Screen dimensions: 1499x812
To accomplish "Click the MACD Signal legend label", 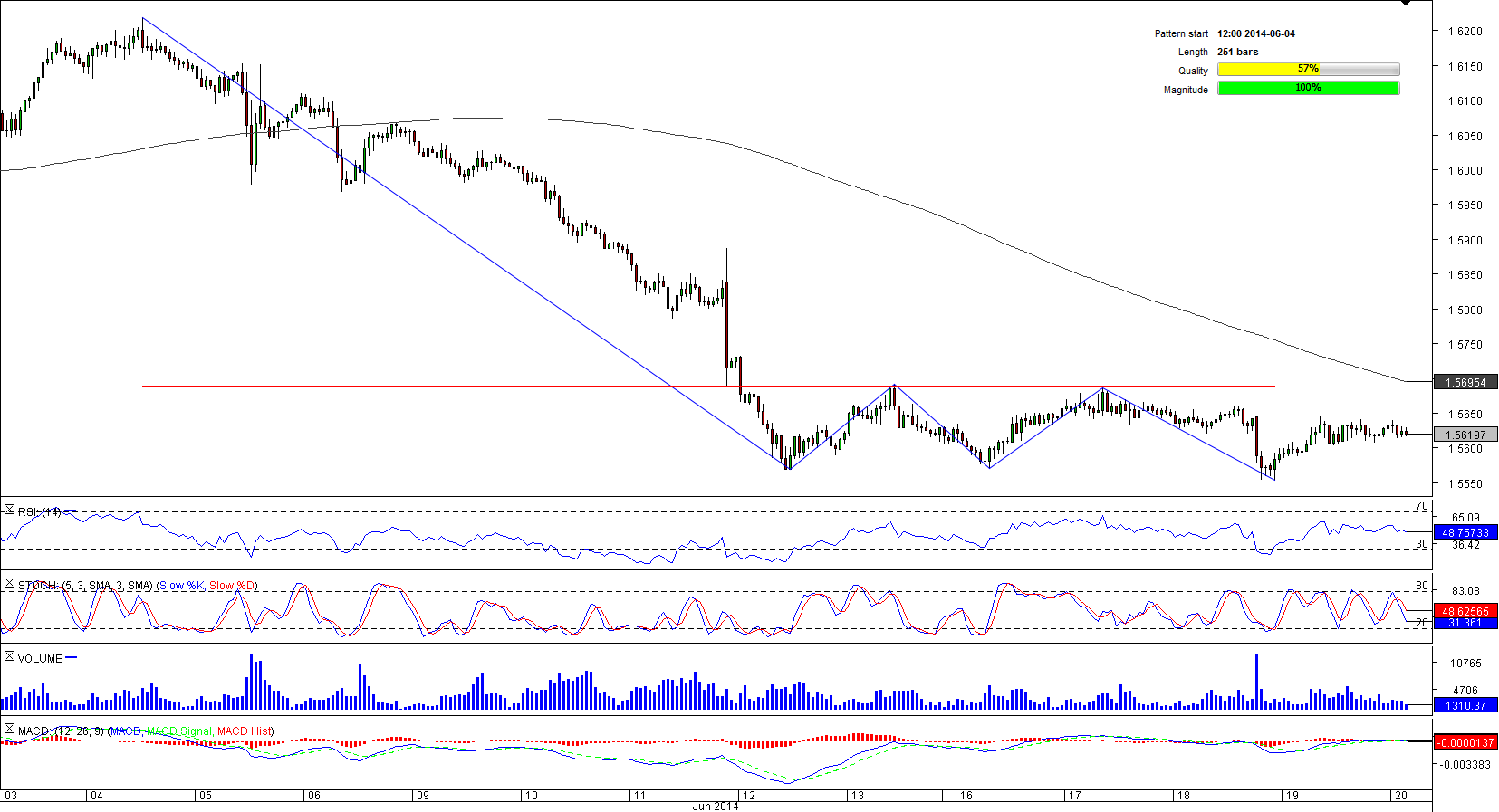I will click(178, 731).
